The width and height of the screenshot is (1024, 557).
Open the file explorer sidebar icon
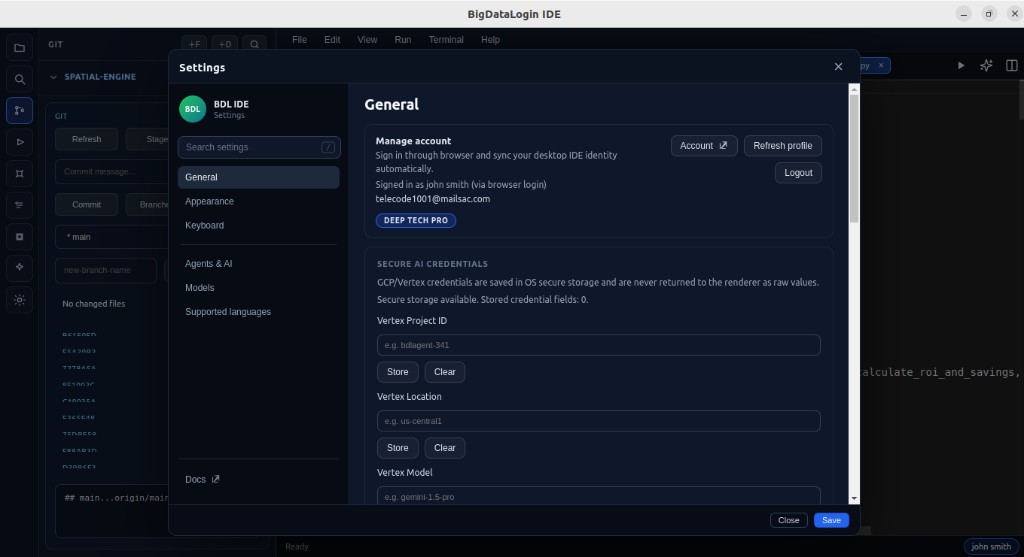pos(20,48)
